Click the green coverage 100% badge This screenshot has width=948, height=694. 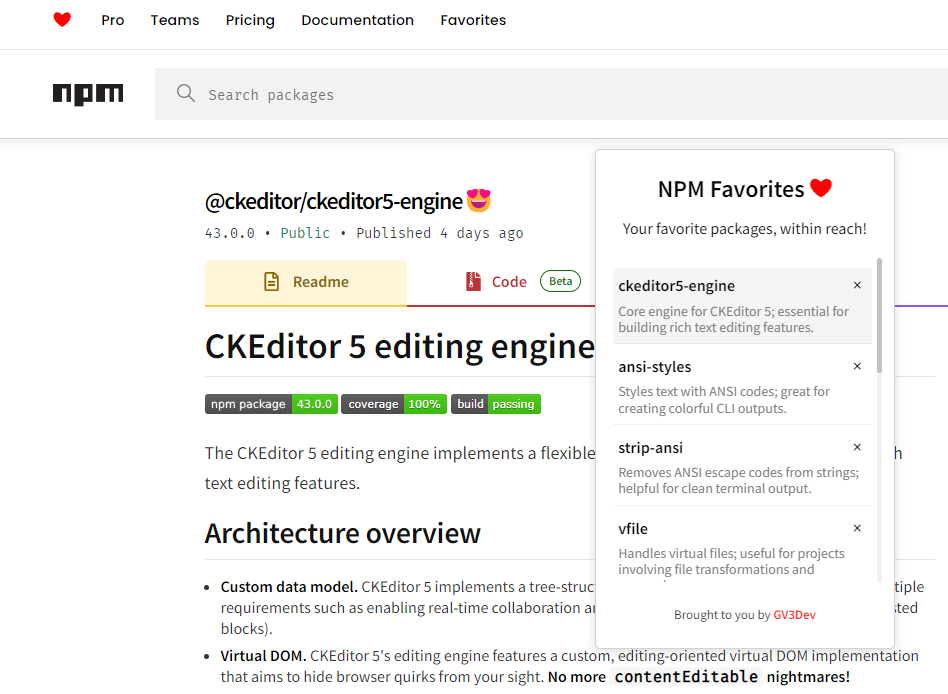[396, 404]
